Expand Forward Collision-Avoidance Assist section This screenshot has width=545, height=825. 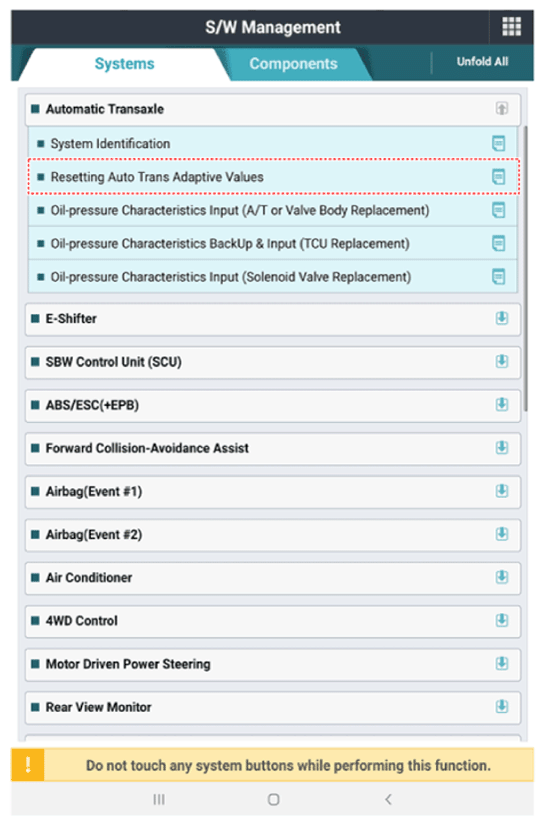click(502, 447)
